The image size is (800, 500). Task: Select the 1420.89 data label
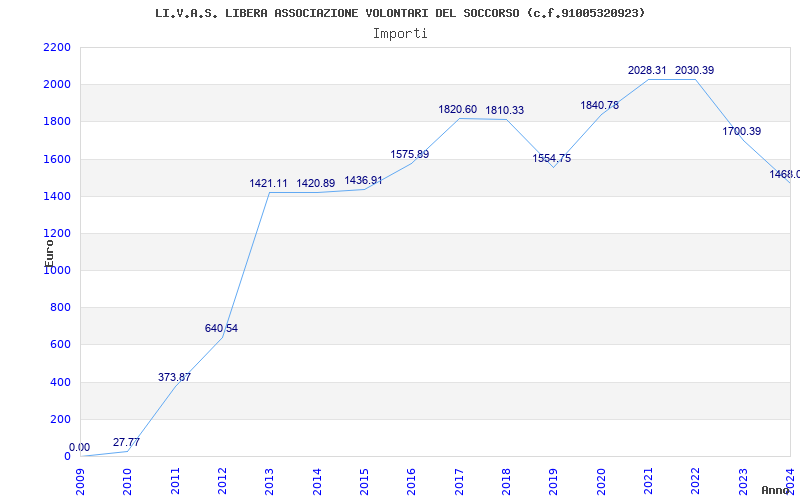click(x=316, y=183)
